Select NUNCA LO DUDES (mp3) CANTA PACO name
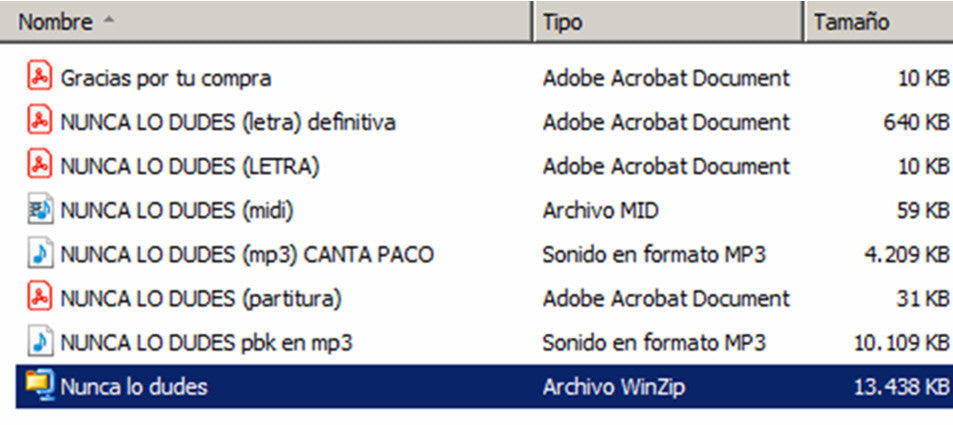Image resolution: width=953 pixels, height=425 pixels. pyautogui.click(x=247, y=254)
